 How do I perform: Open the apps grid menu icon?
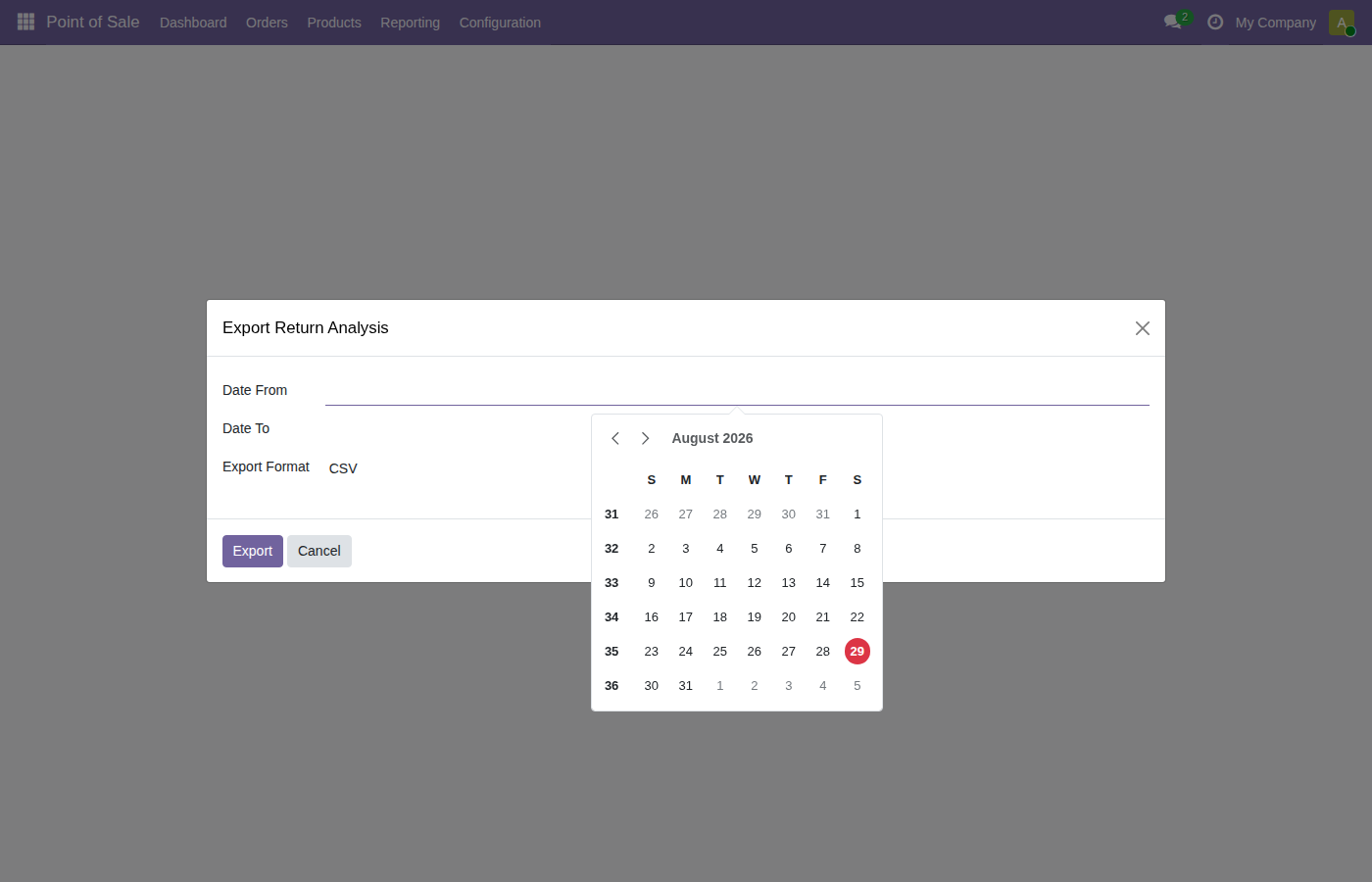click(26, 22)
